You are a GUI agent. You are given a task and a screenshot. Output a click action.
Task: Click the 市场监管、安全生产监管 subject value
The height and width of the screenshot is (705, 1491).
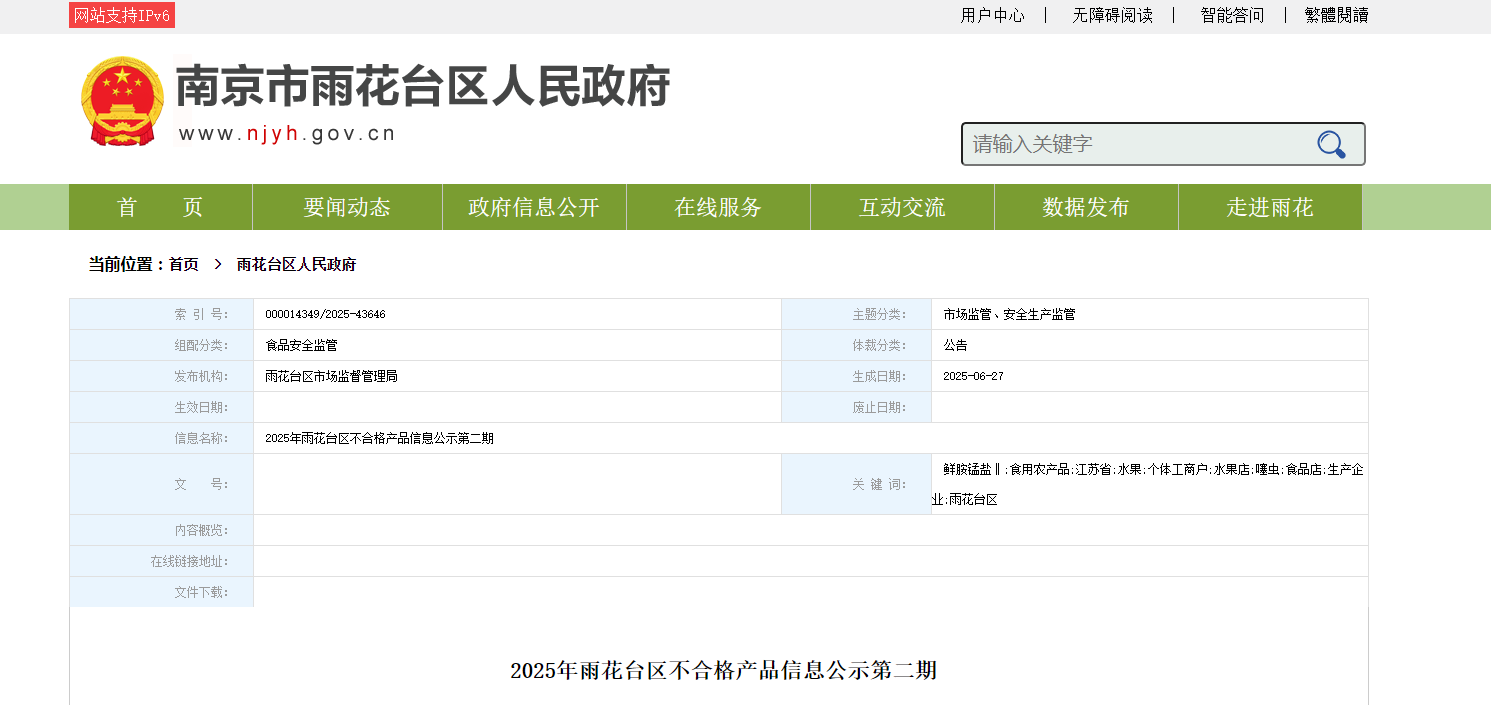pos(1009,314)
